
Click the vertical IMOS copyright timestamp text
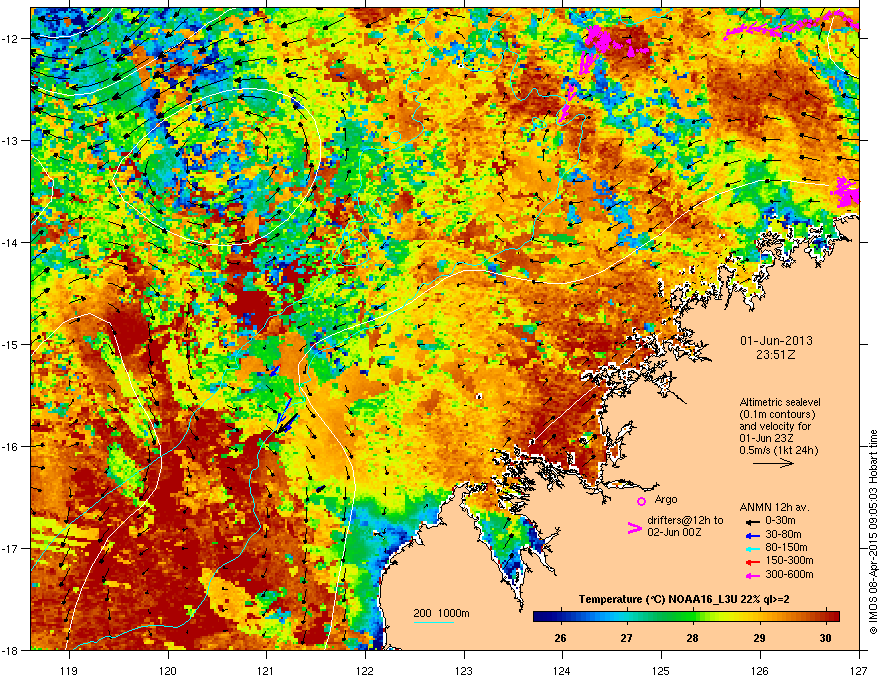pyautogui.click(x=873, y=532)
